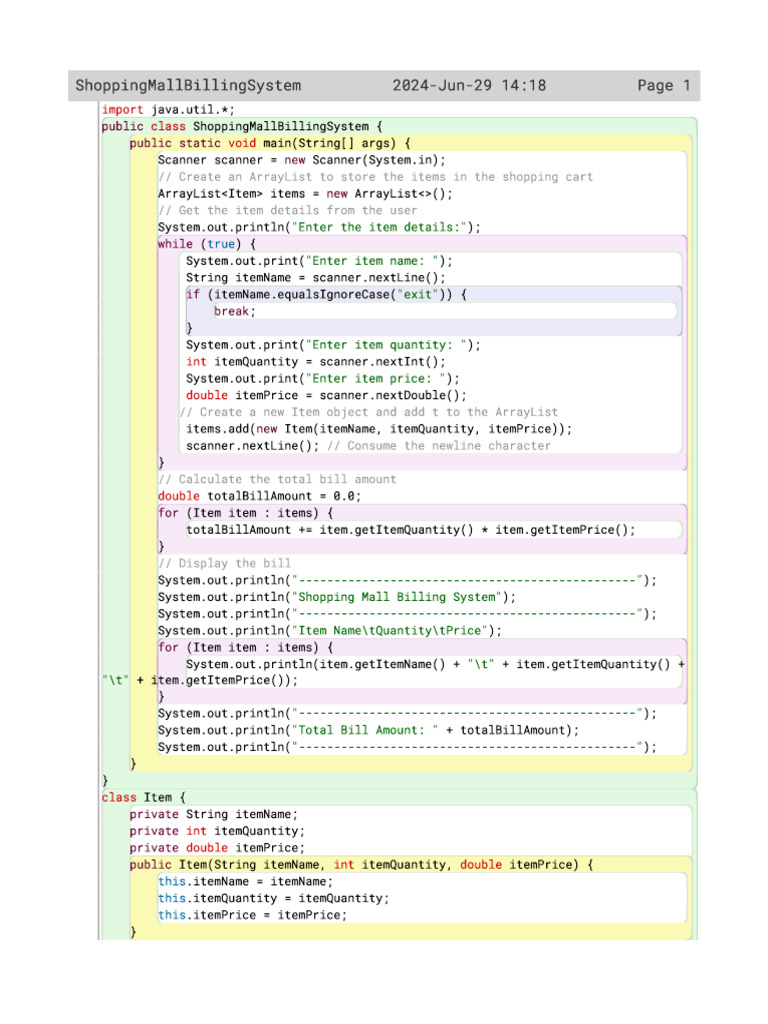768x1024 pixels.
Task: Click the 'break;' statement
Action: pos(235,312)
